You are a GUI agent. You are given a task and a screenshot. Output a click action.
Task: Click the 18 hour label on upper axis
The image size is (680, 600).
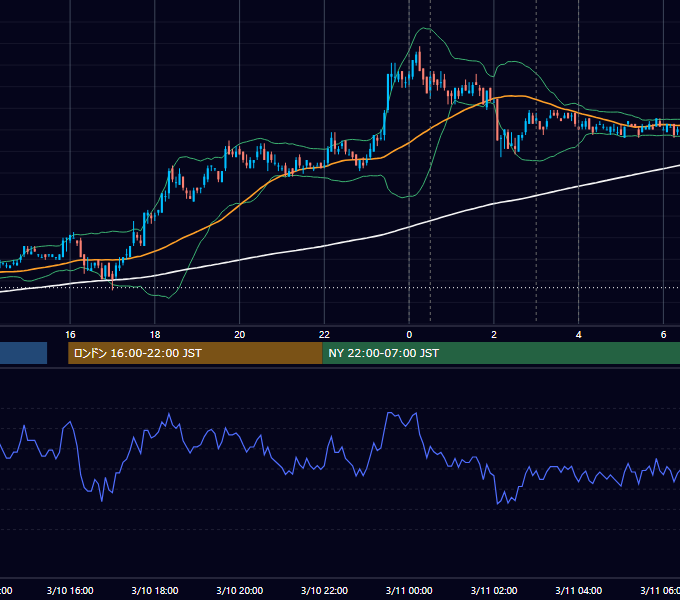coord(155,335)
